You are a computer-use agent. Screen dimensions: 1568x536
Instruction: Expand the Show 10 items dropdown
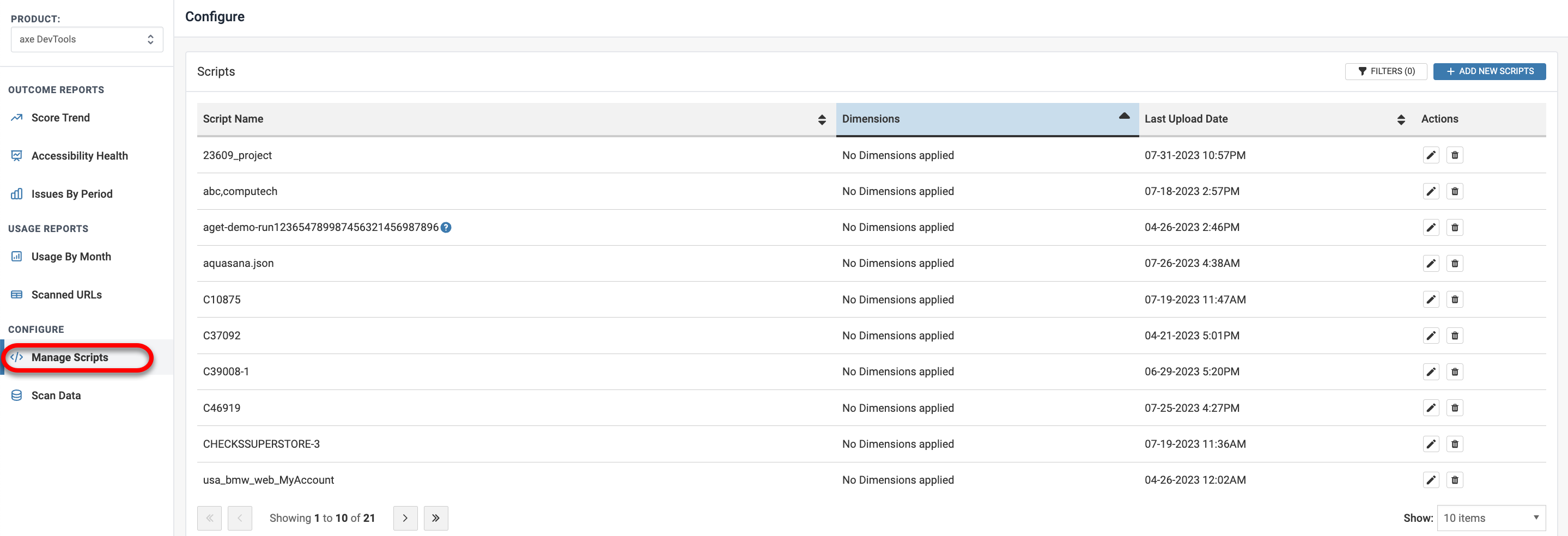(x=1490, y=517)
